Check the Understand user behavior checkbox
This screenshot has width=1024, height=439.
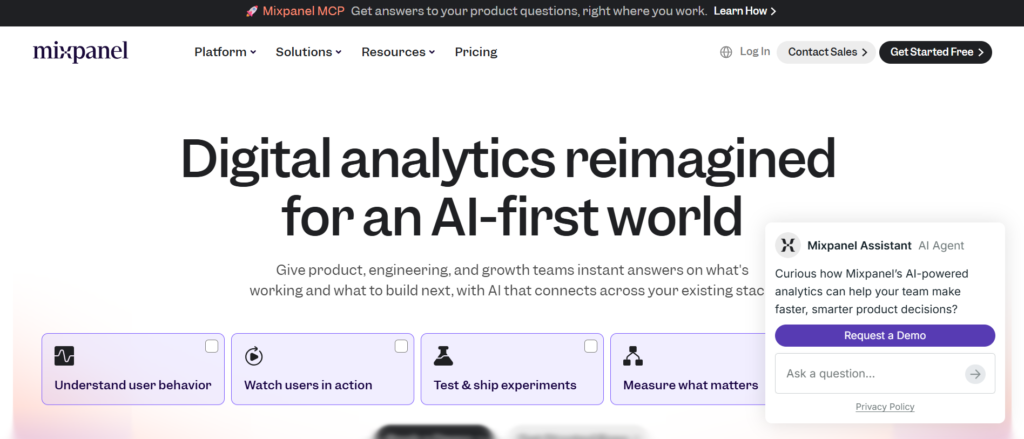212,346
